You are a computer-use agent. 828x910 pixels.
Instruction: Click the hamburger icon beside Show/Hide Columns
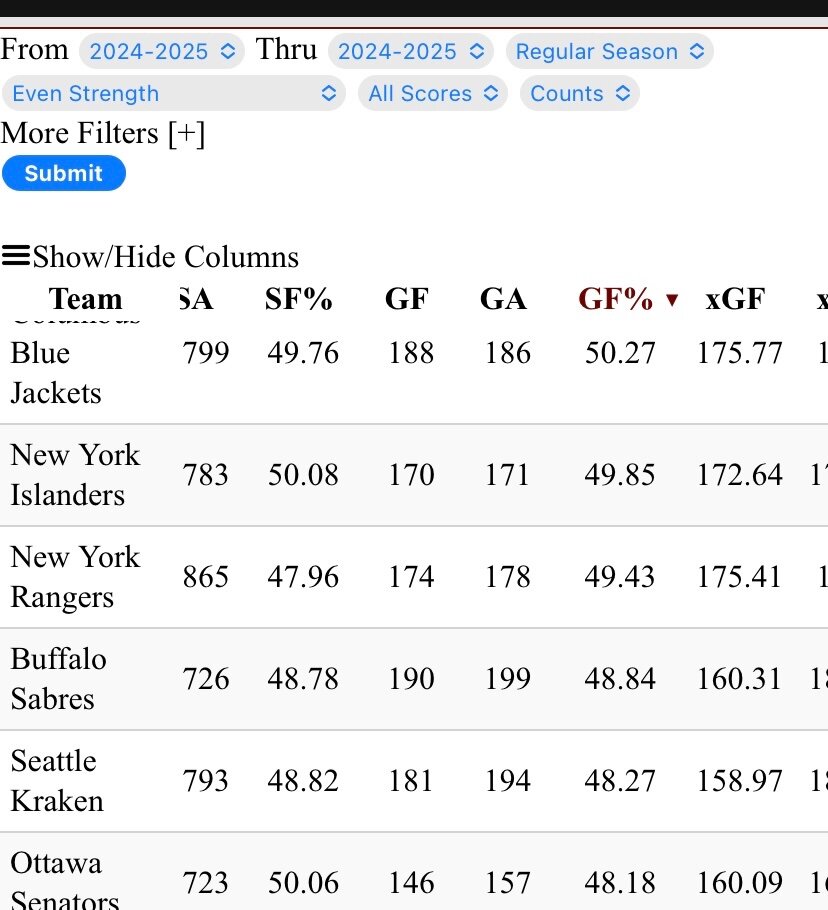[16, 255]
